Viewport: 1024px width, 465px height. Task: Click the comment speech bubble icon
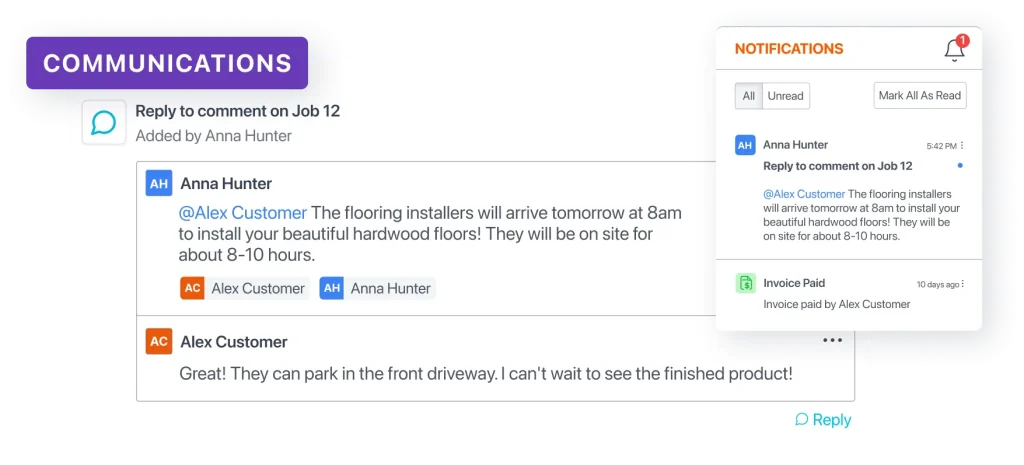[x=104, y=122]
